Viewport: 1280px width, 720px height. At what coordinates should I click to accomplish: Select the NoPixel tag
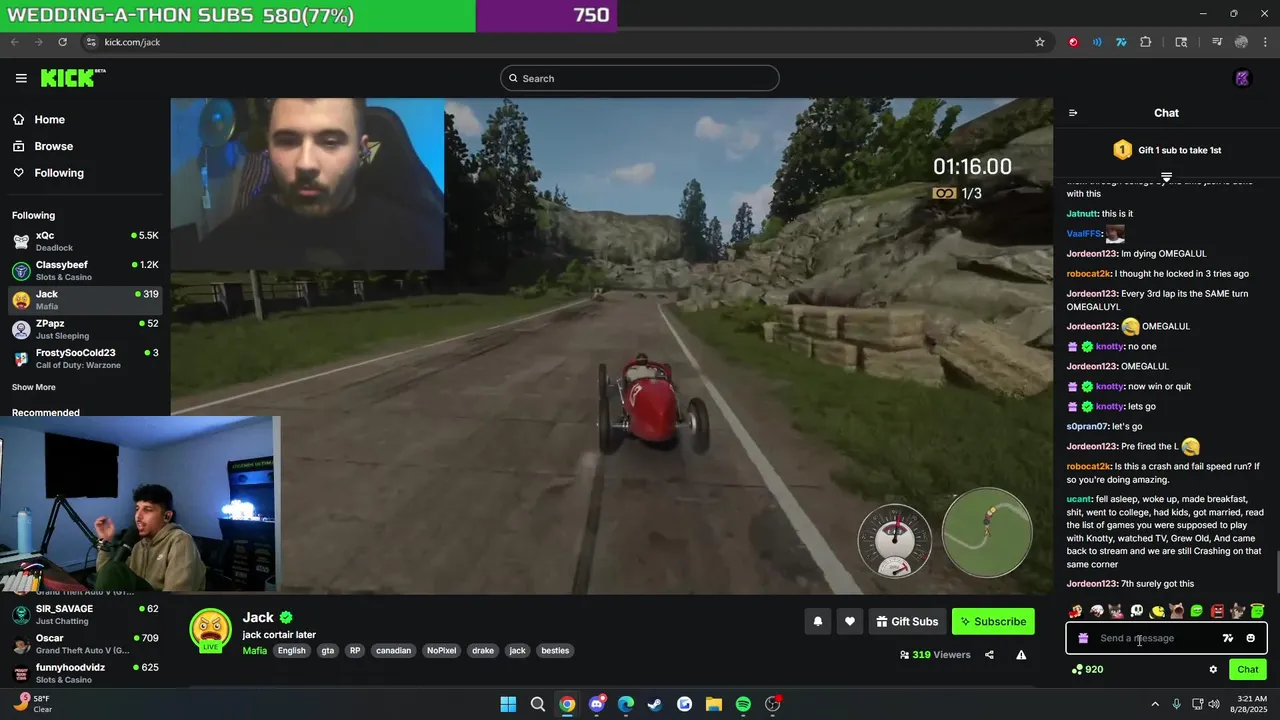(441, 650)
